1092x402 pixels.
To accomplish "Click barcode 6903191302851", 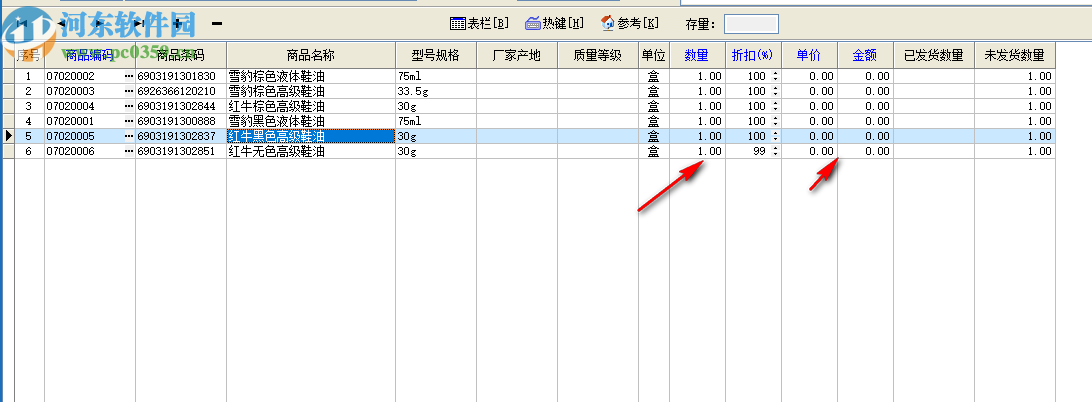I will click(177, 151).
